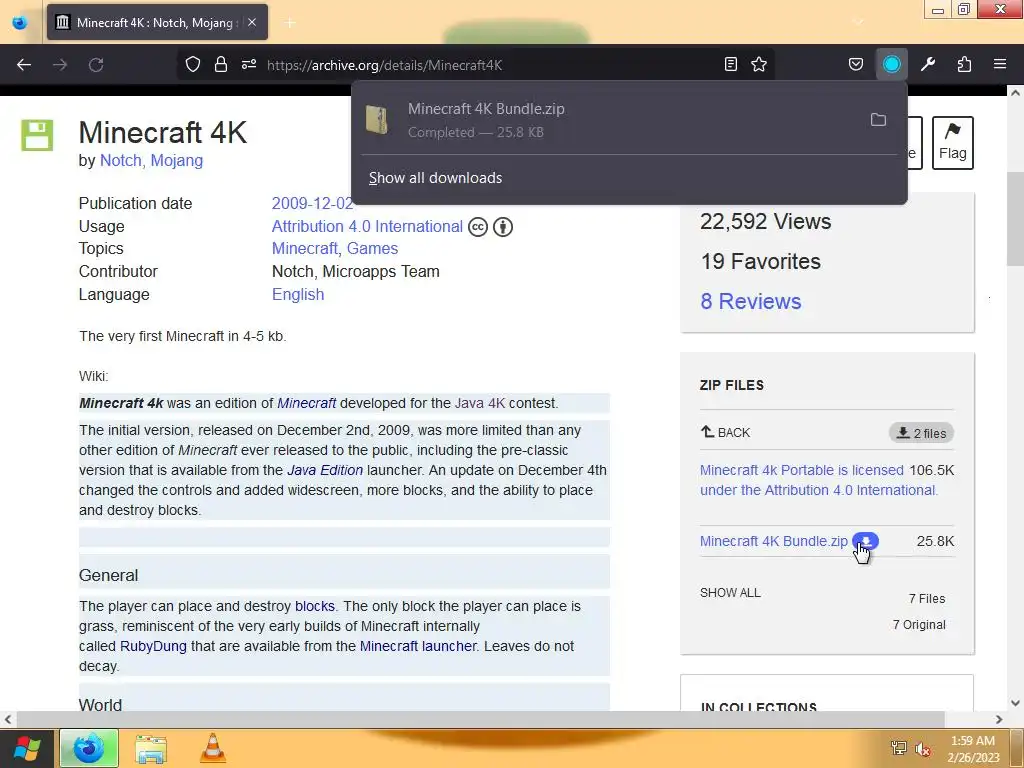Click the taskbar clock showing 1:59 AM
The image size is (1024, 768).
coord(973,749)
